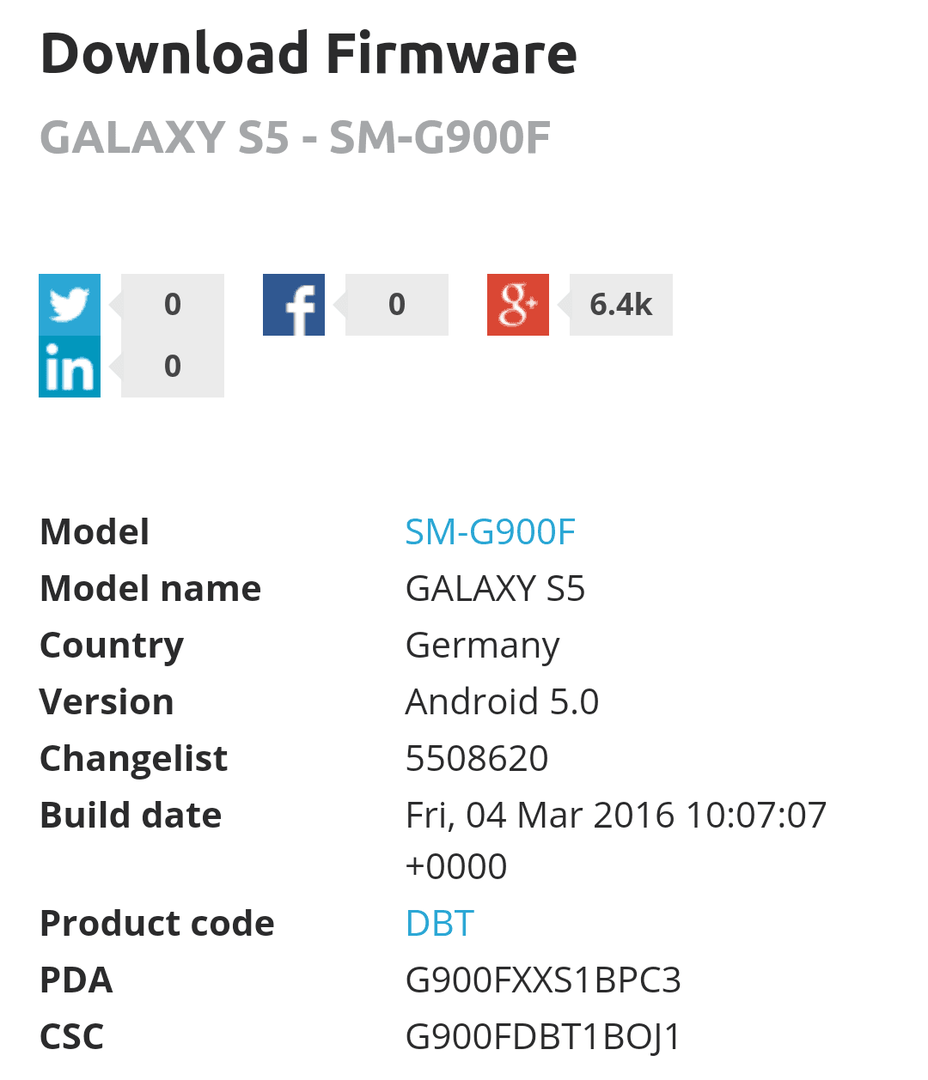
Task: Click the 6.4k Google Plus count
Action: click(621, 304)
